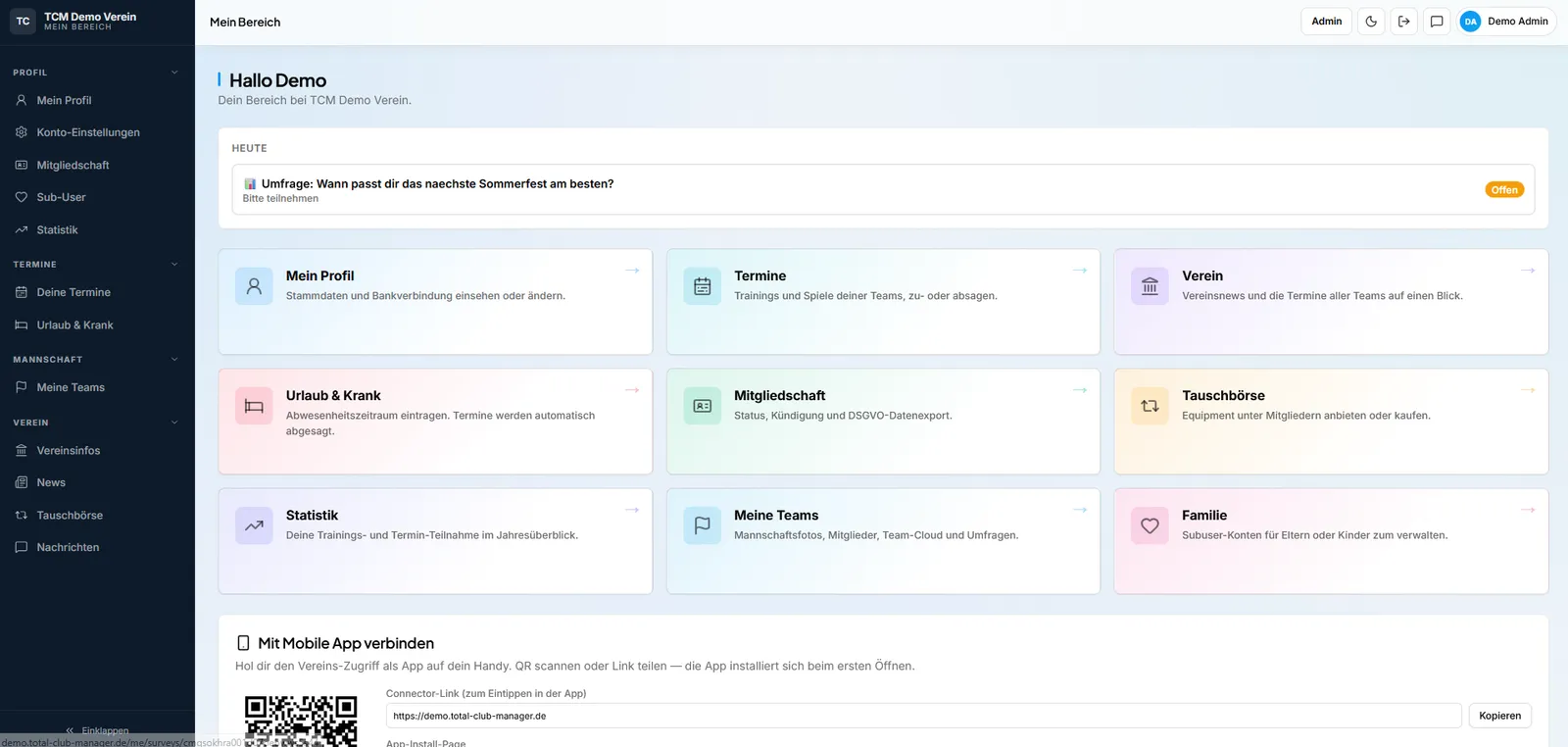The image size is (1568, 747).
Task: Click the Hallo Demo heading
Action: click(277, 80)
